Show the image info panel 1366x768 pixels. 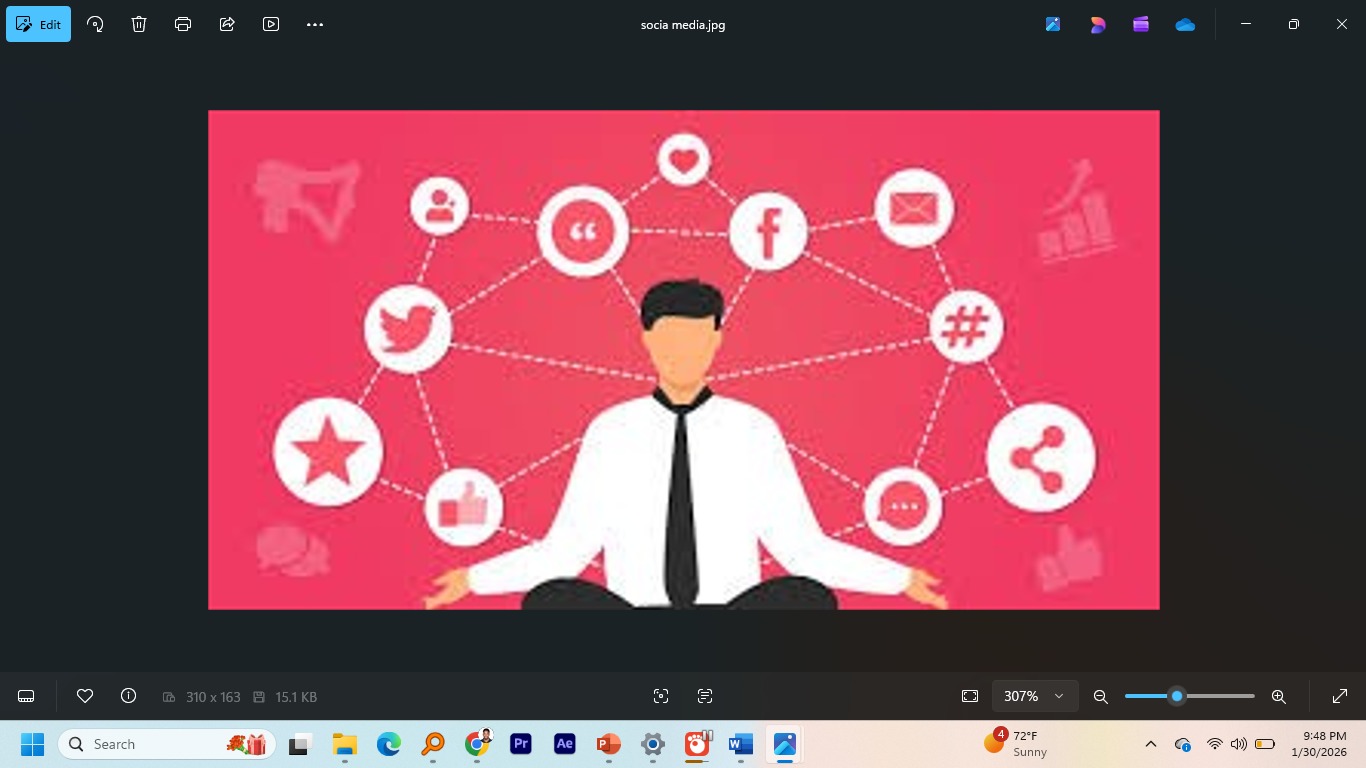pyautogui.click(x=128, y=695)
